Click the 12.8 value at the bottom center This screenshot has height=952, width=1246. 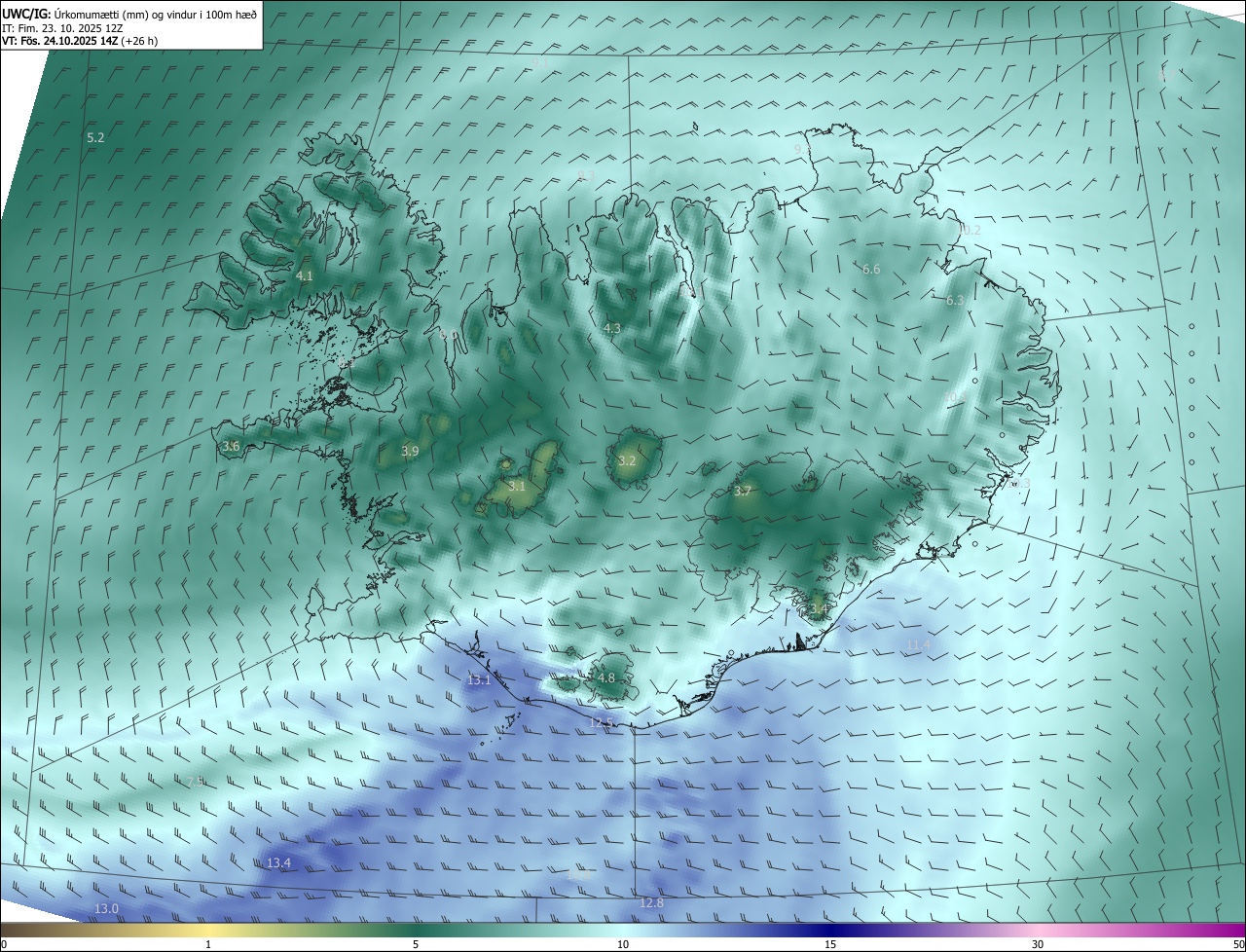(x=651, y=903)
